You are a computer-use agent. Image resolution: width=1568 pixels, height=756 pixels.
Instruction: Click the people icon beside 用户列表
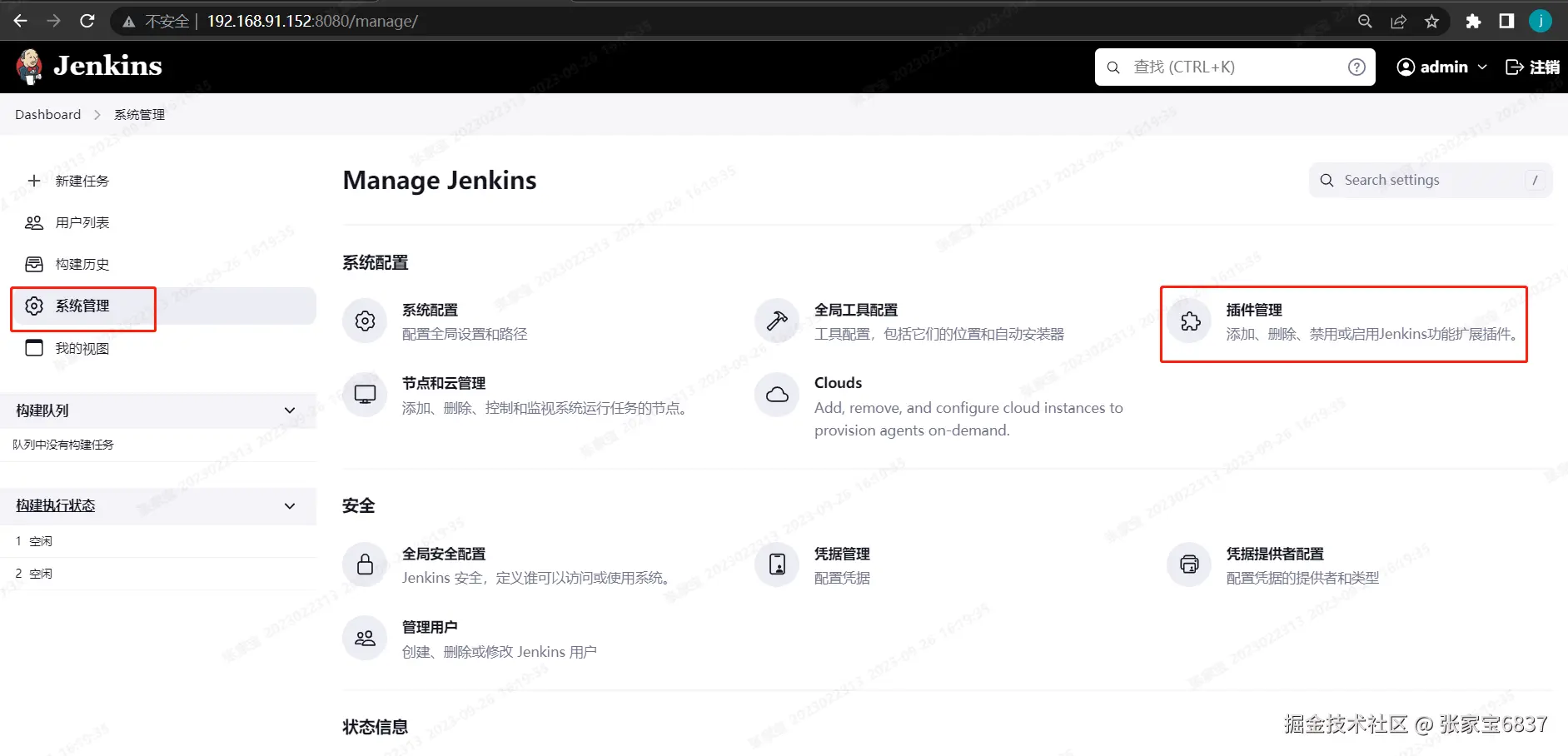click(x=34, y=222)
